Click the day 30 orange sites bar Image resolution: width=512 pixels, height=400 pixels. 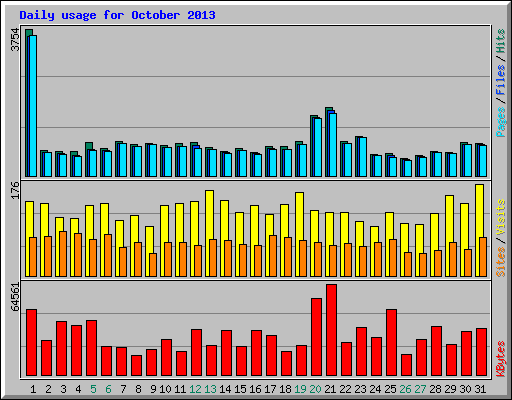(468, 263)
